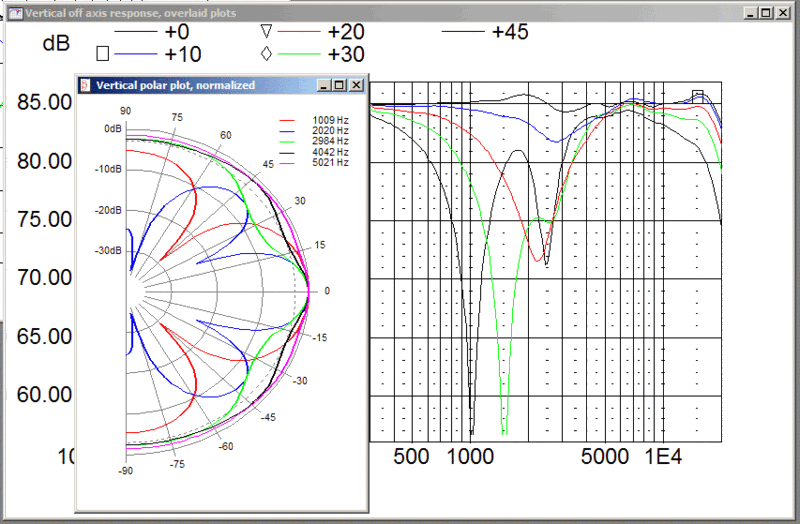Click the -45 degree polar angle label
The width and height of the screenshot is (800, 524).
pos(268,417)
